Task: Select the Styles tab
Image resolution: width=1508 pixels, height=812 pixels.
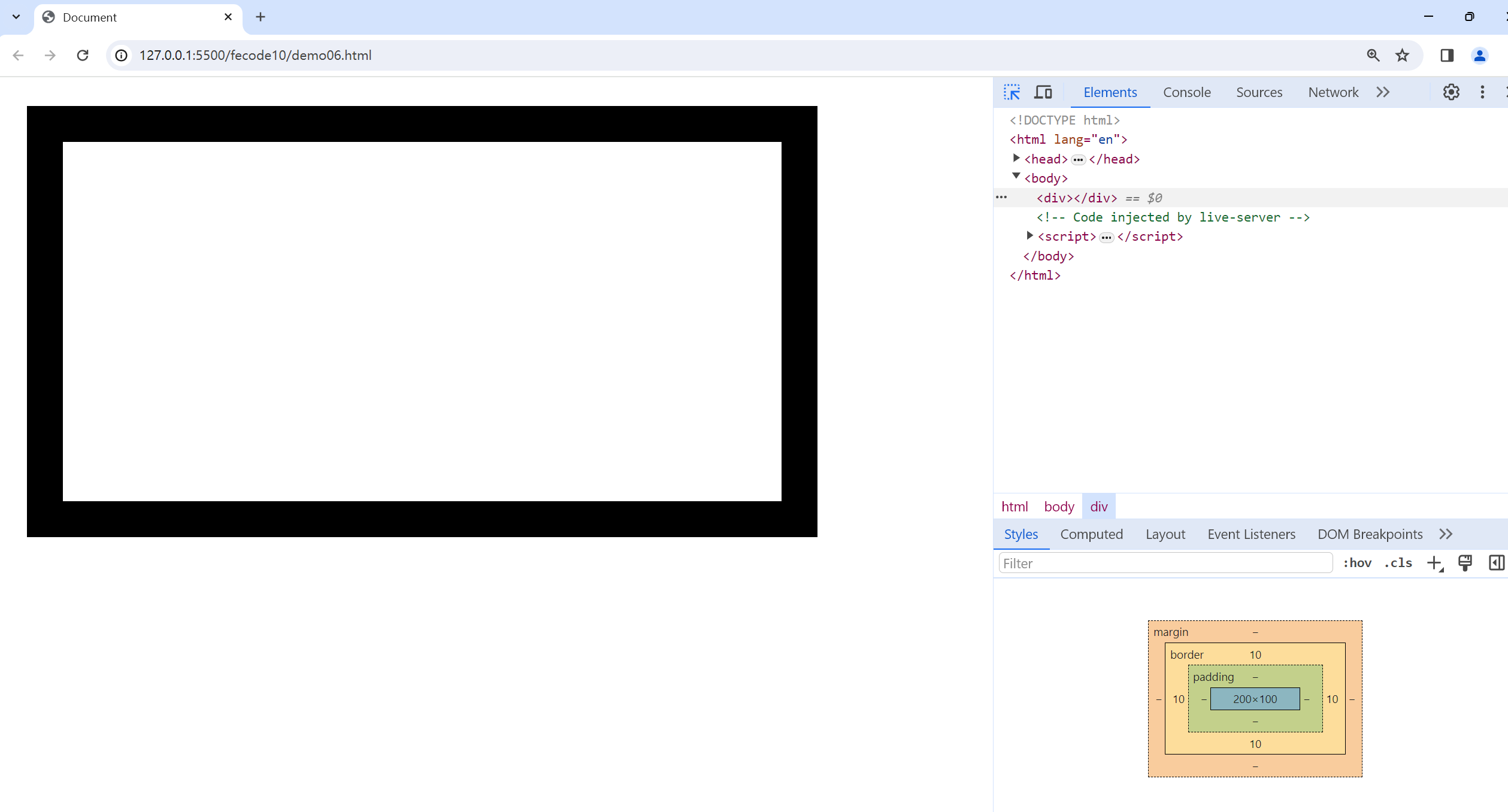Action: 1021,534
